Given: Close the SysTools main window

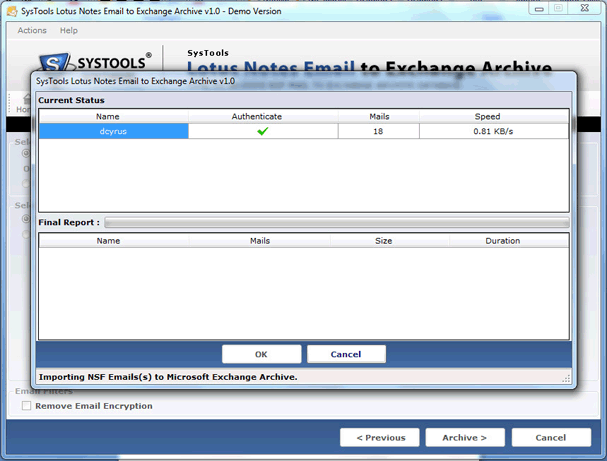Looking at the screenshot, I should click(x=585, y=8).
